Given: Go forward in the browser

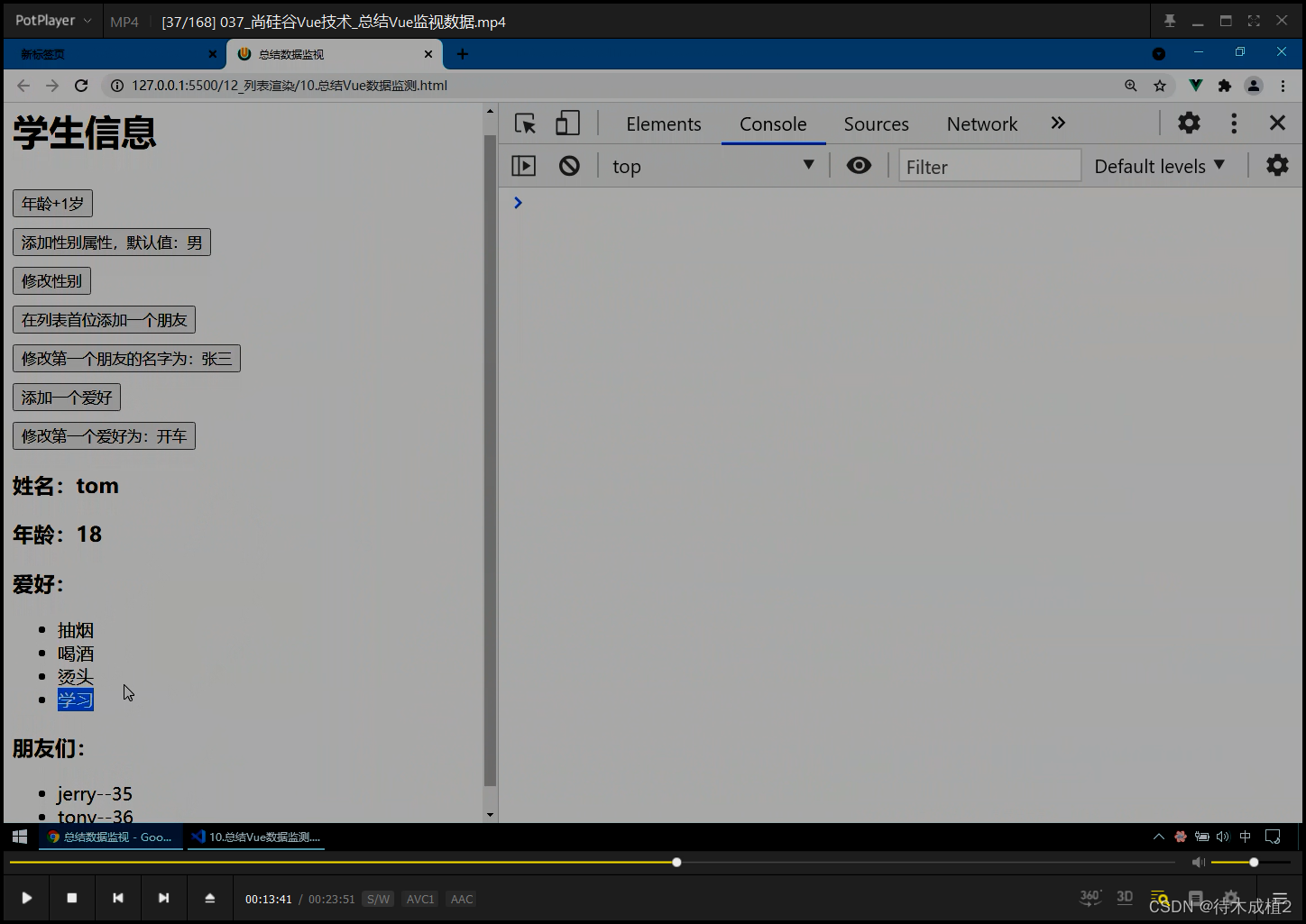Looking at the screenshot, I should coord(52,86).
